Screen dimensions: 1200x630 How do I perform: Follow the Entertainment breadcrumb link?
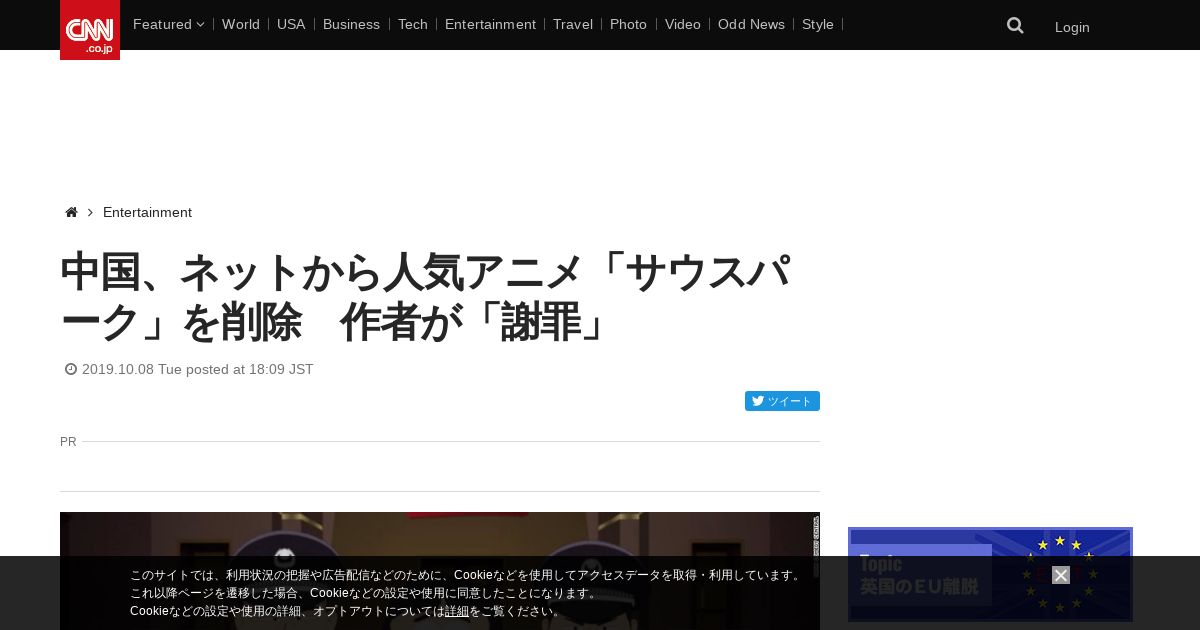[147, 213]
